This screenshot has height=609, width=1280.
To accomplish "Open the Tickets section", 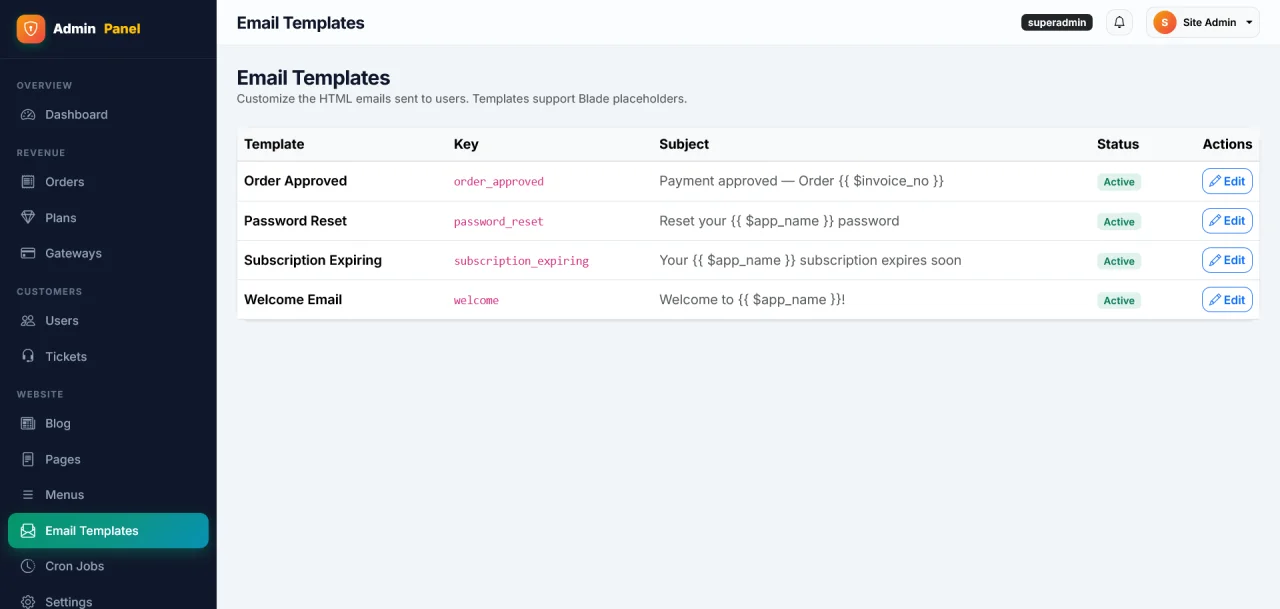I will [x=108, y=357].
